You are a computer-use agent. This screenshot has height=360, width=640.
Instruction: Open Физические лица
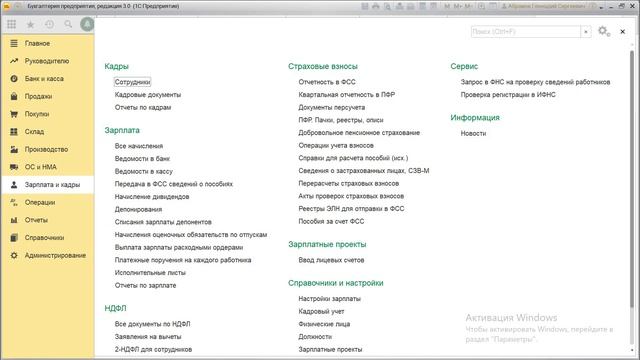pos(324,324)
